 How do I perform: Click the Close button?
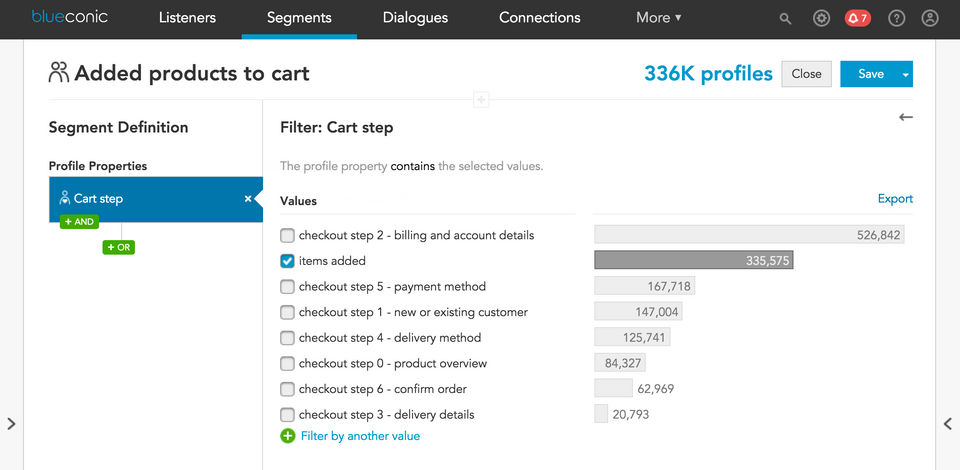point(806,74)
